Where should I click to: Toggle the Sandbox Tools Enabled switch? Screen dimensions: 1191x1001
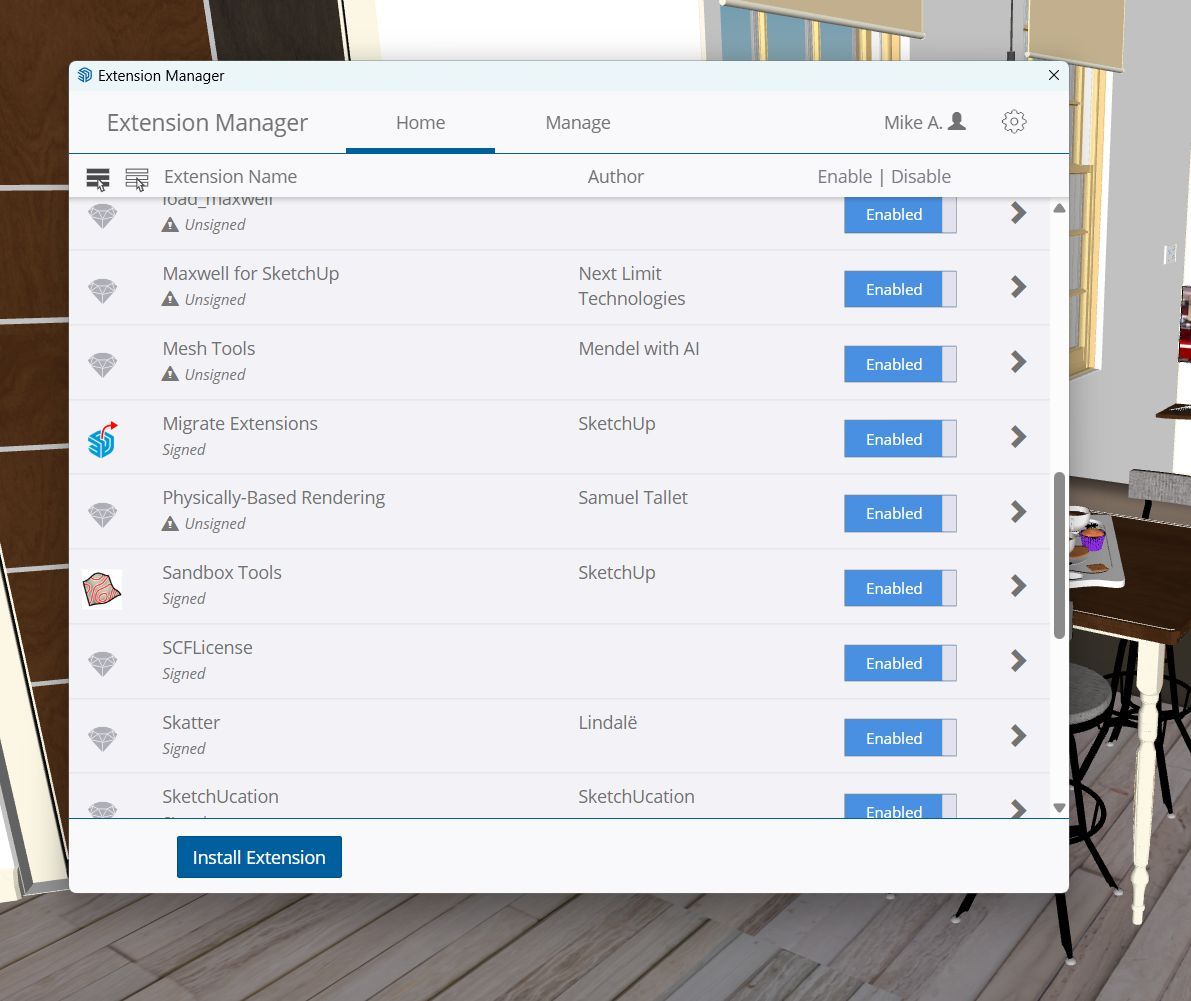click(x=899, y=588)
